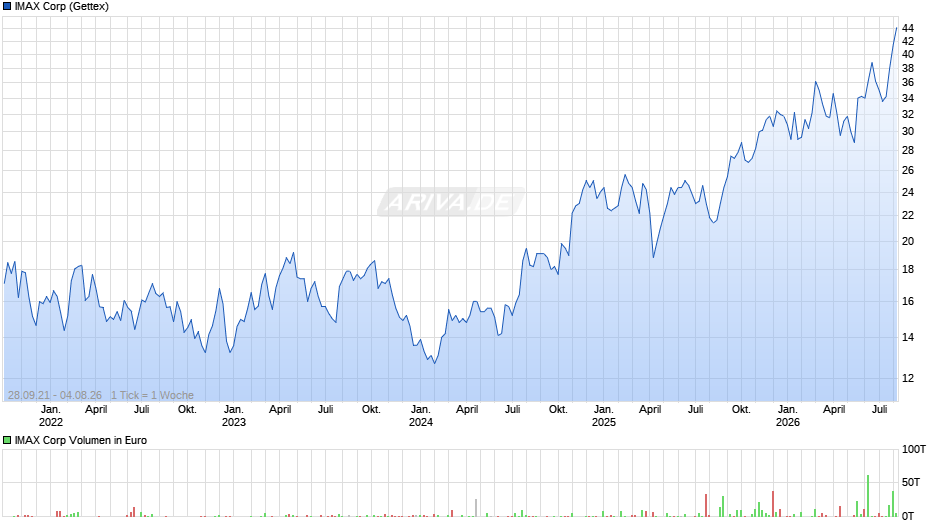Click volume axis value 50T
Image resolution: width=940 pixels, height=526 pixels.
click(911, 482)
